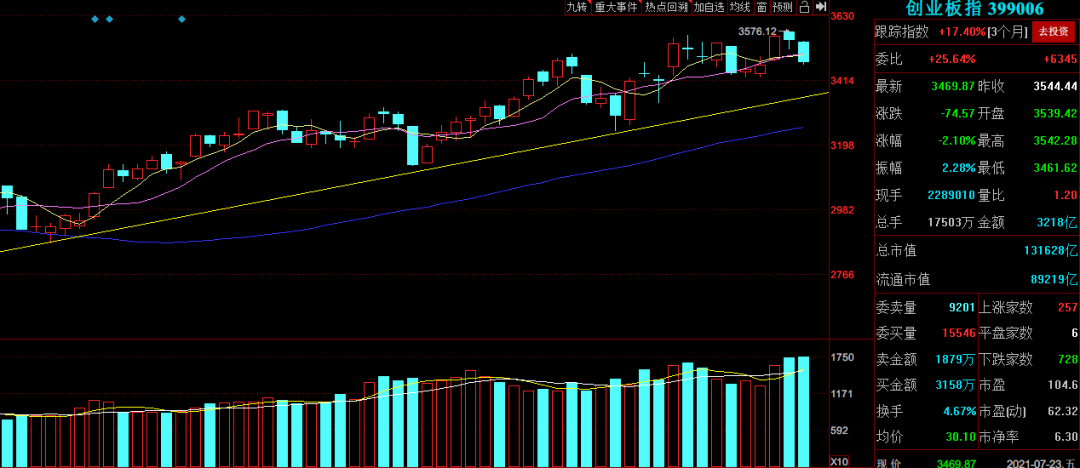The image size is (1080, 468).
Task: Click the 流通市值 value 89219亿
Action: tap(1055, 279)
